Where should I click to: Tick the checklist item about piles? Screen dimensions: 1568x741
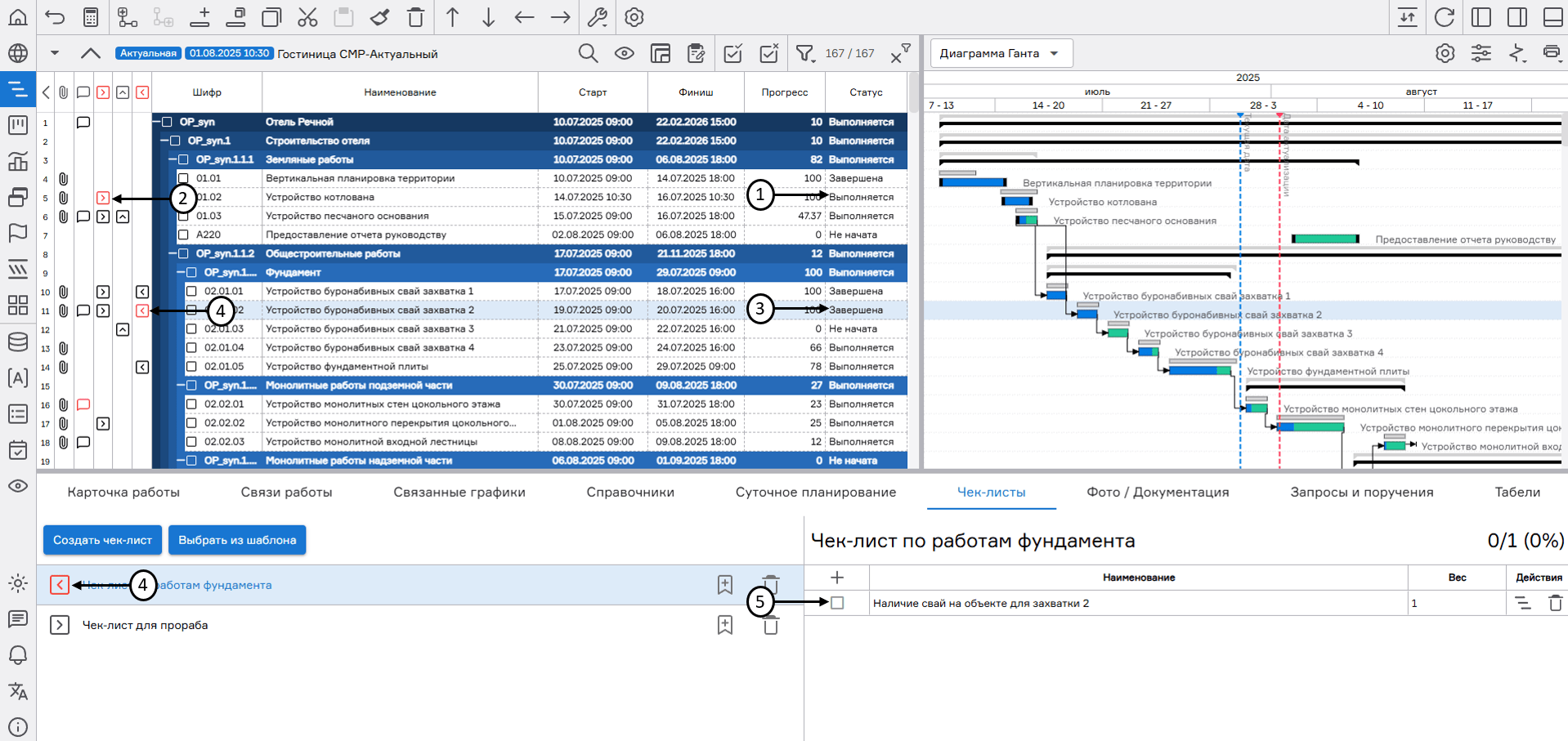(837, 603)
